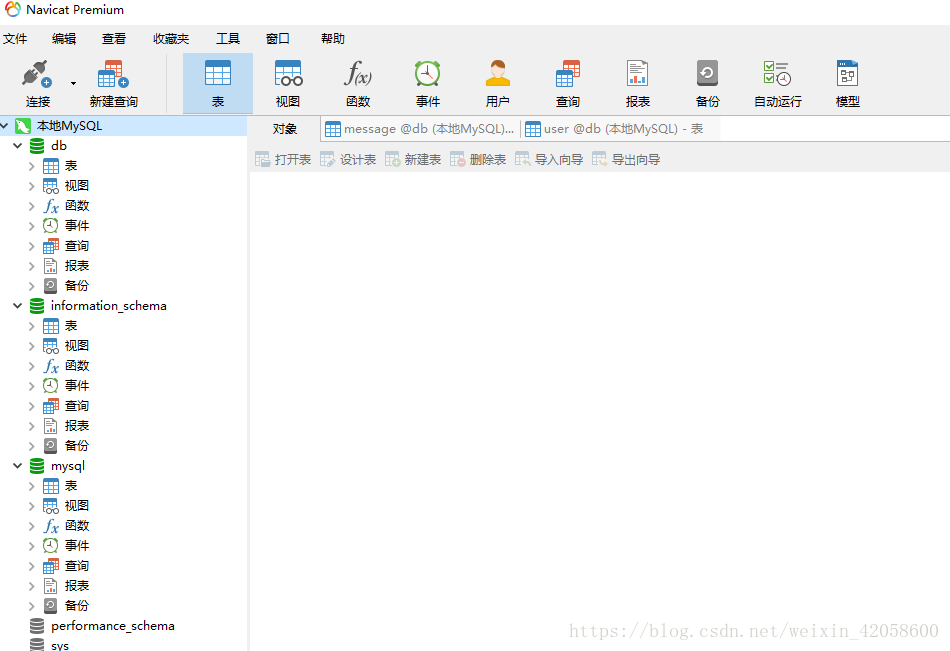Select the information_schema database icon
Image resolution: width=950 pixels, height=651 pixels.
pos(37,306)
